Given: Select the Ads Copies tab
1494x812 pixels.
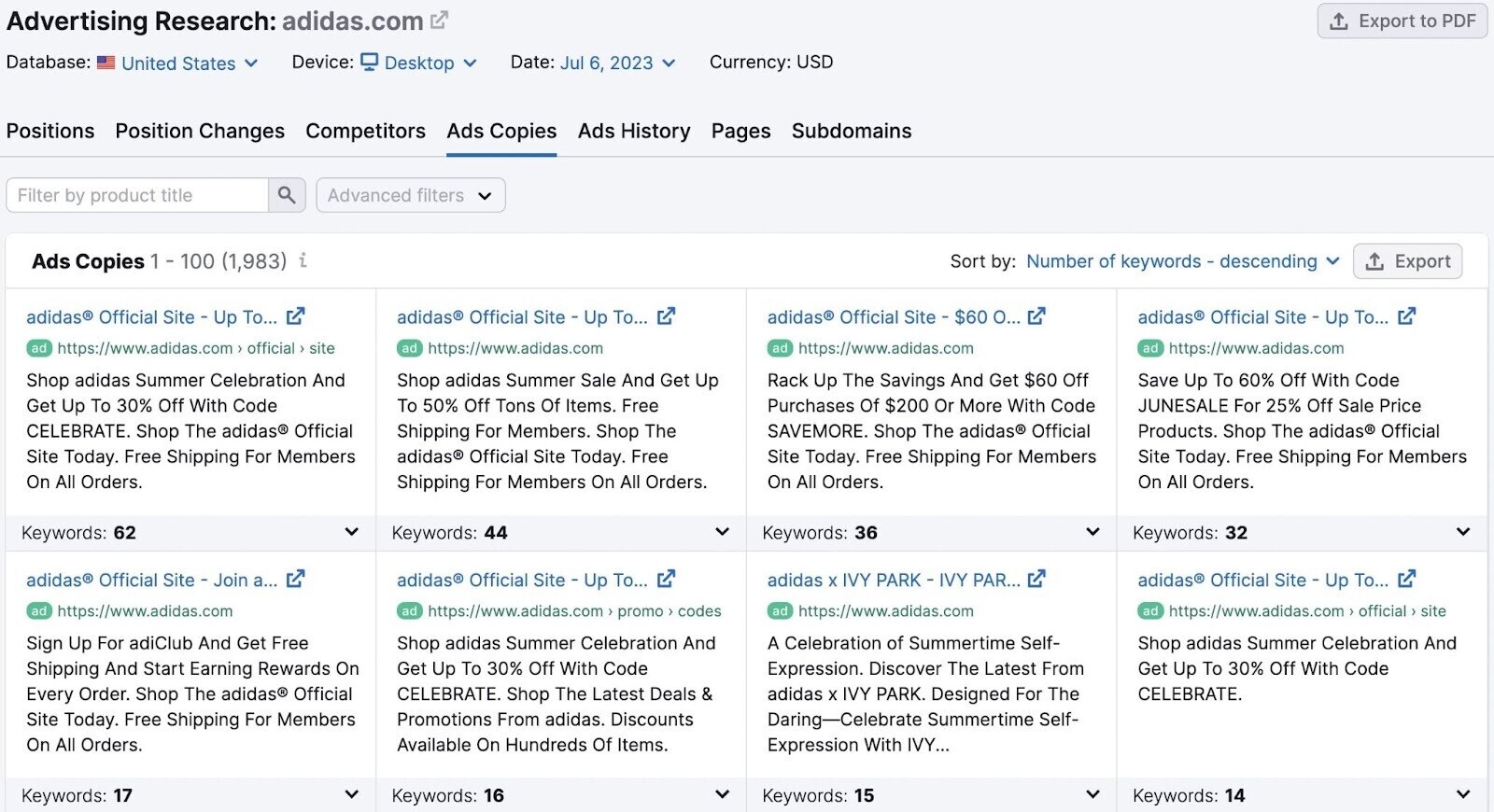Looking at the screenshot, I should point(501,131).
